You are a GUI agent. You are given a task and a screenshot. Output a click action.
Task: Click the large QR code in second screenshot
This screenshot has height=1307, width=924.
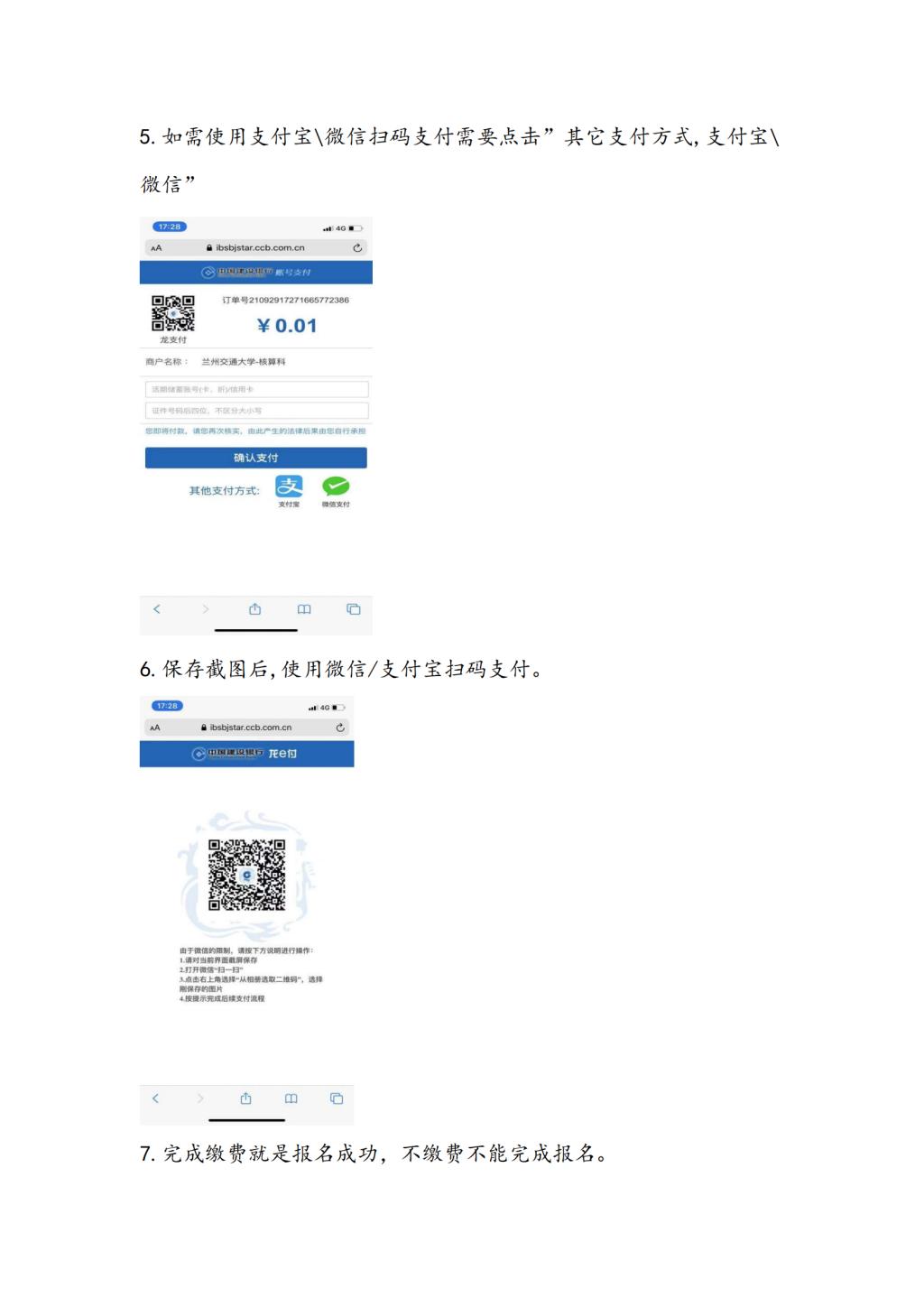(x=247, y=875)
